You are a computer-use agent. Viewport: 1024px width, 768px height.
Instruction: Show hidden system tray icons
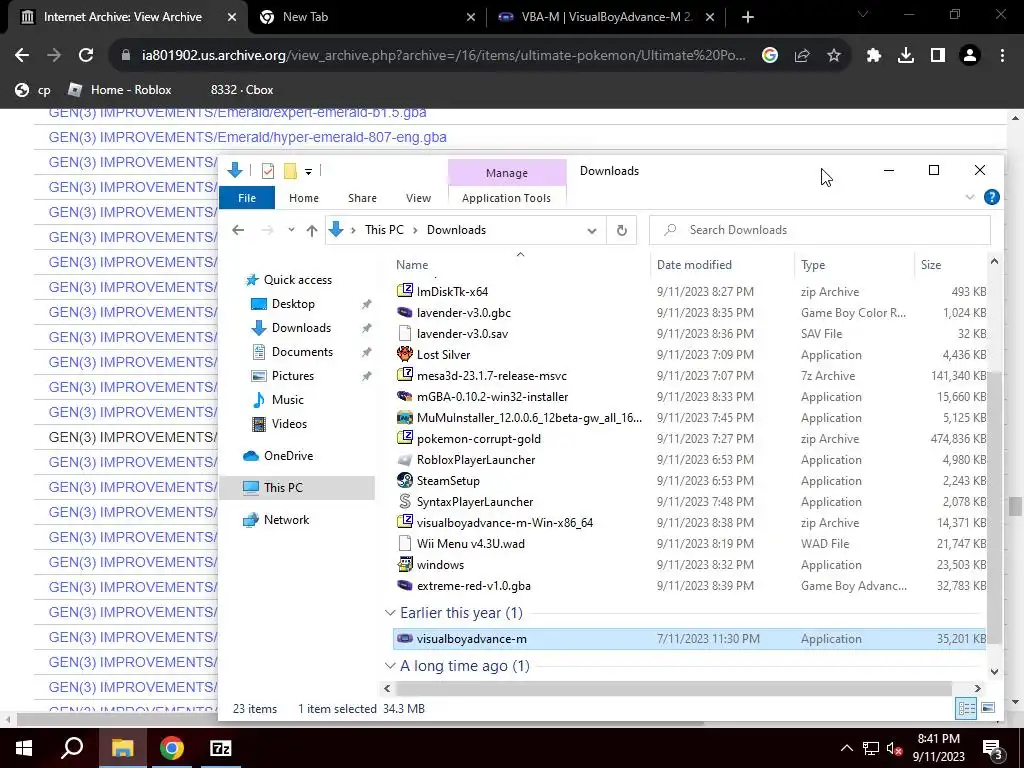846,748
